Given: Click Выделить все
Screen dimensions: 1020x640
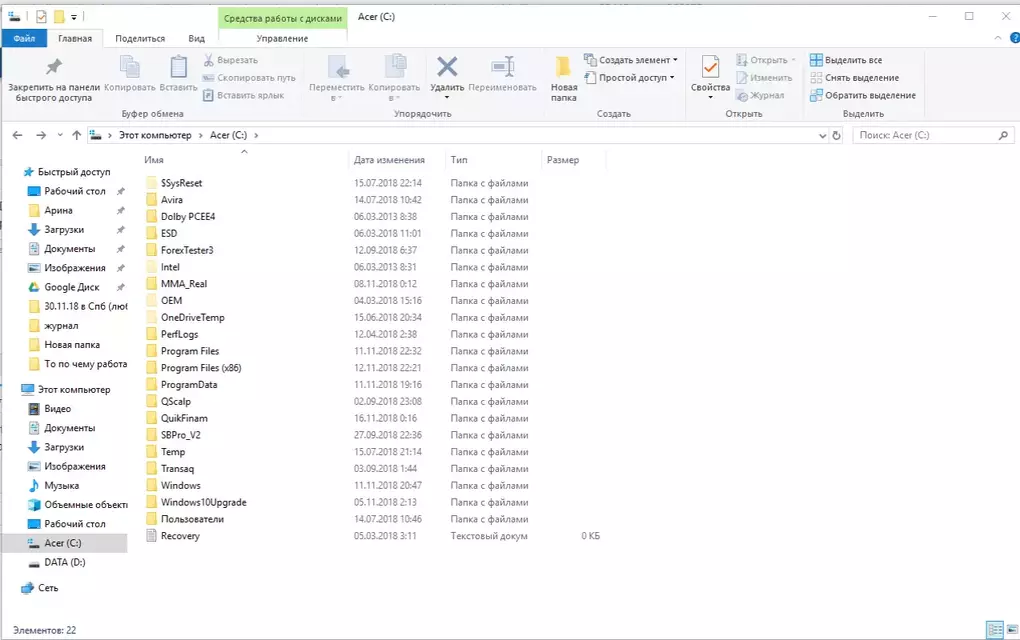Looking at the screenshot, I should click(846, 60).
